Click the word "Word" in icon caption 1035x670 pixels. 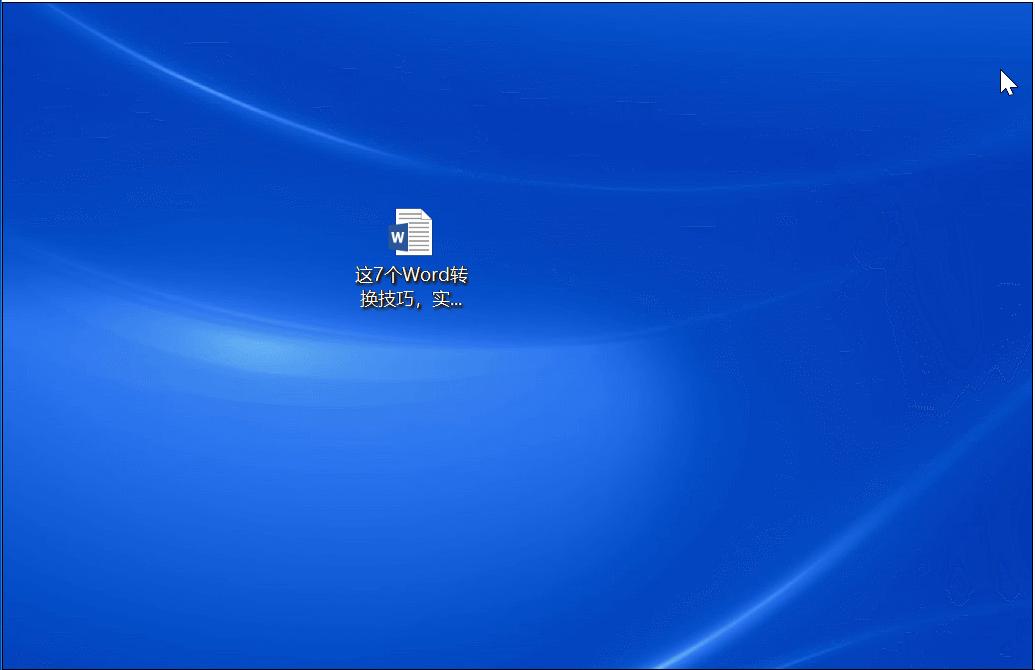(425, 275)
